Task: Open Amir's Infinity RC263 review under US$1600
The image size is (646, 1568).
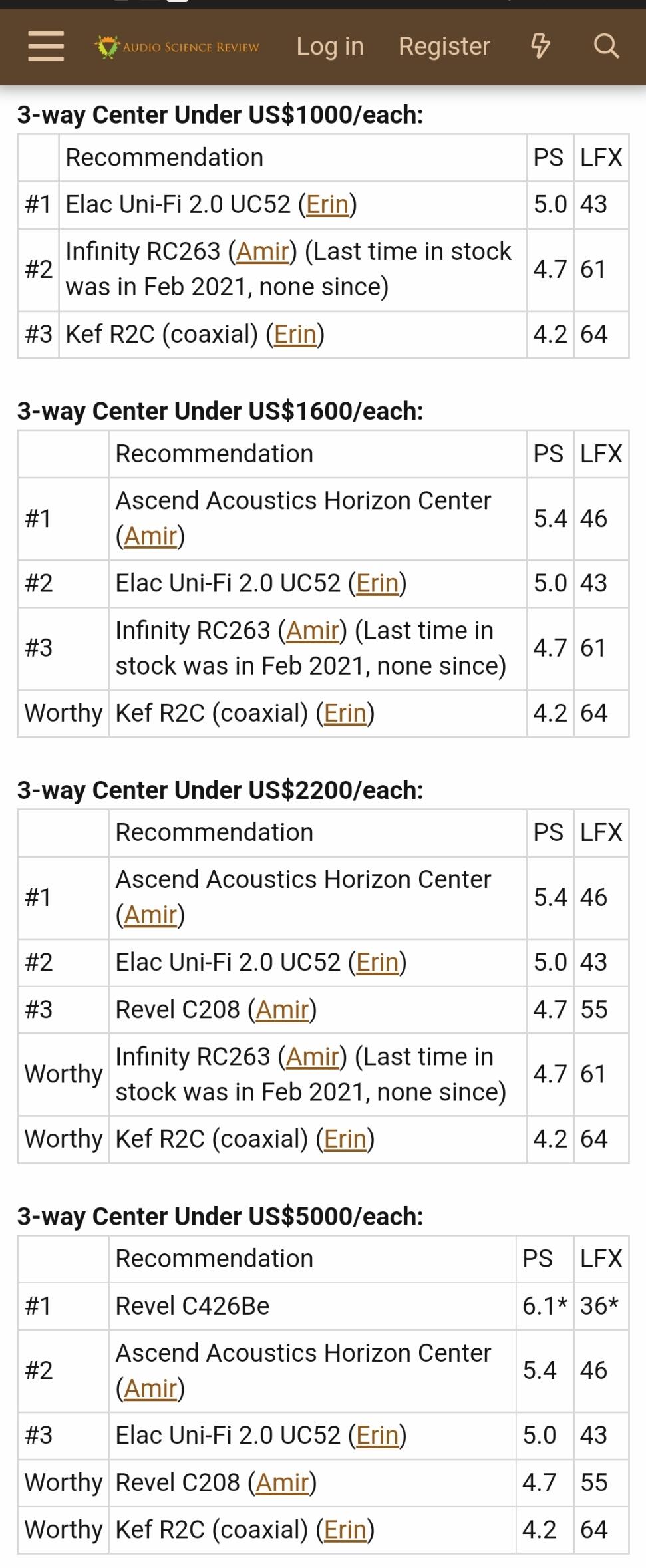Action: tap(312, 630)
